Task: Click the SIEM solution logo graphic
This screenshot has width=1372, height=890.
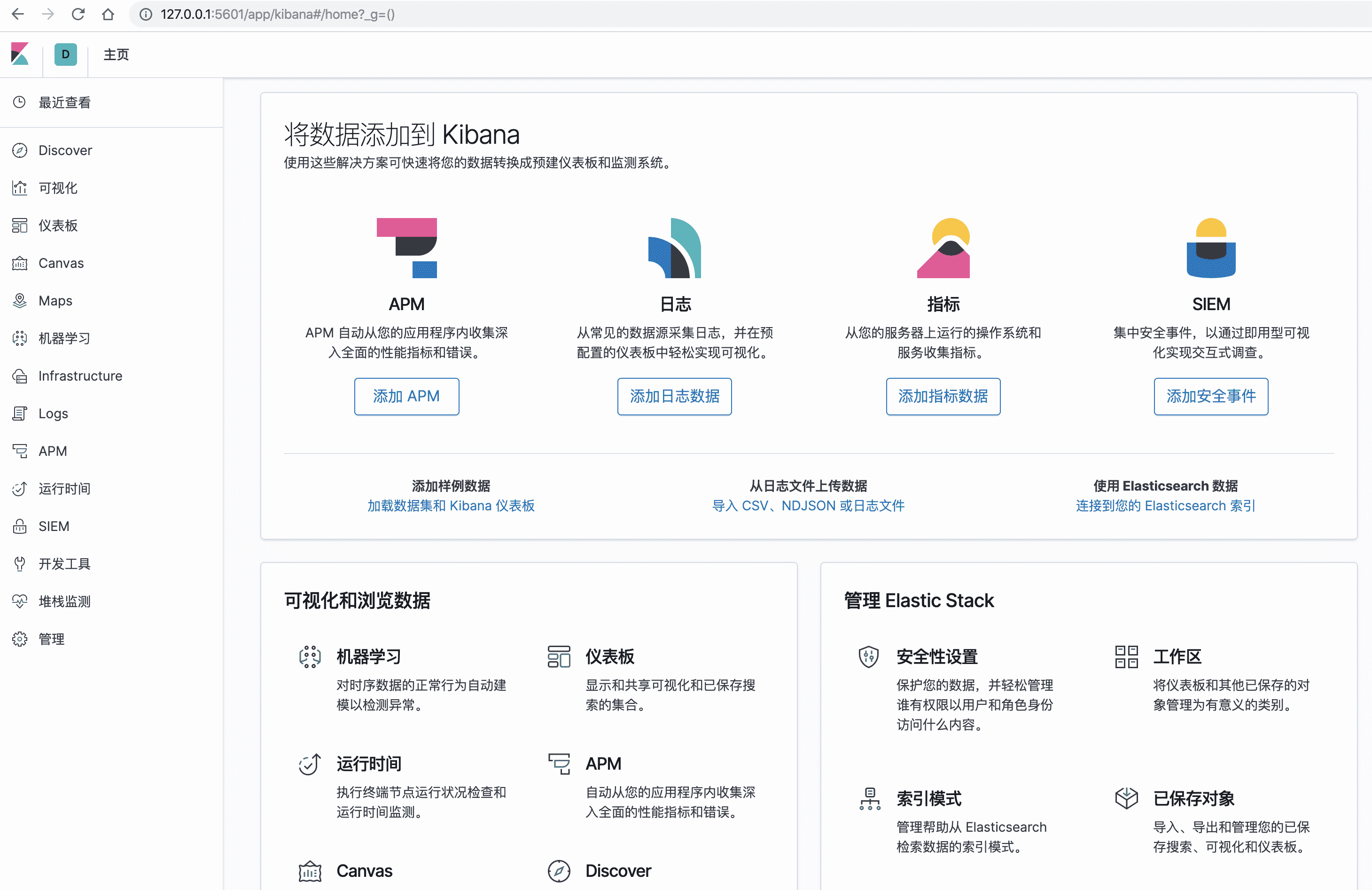Action: (1211, 248)
